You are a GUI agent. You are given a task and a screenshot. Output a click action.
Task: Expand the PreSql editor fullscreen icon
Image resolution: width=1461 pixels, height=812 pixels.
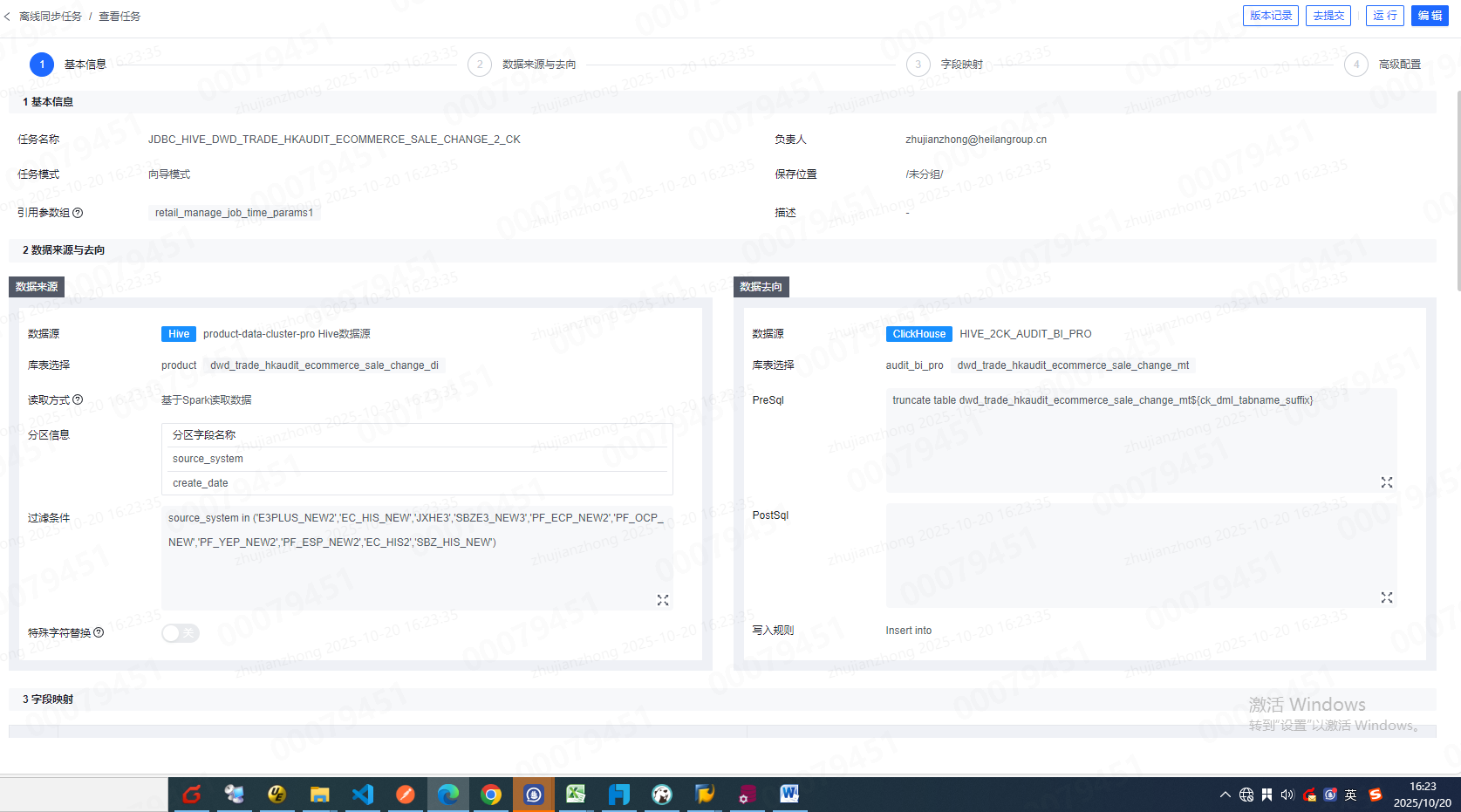(x=1387, y=482)
